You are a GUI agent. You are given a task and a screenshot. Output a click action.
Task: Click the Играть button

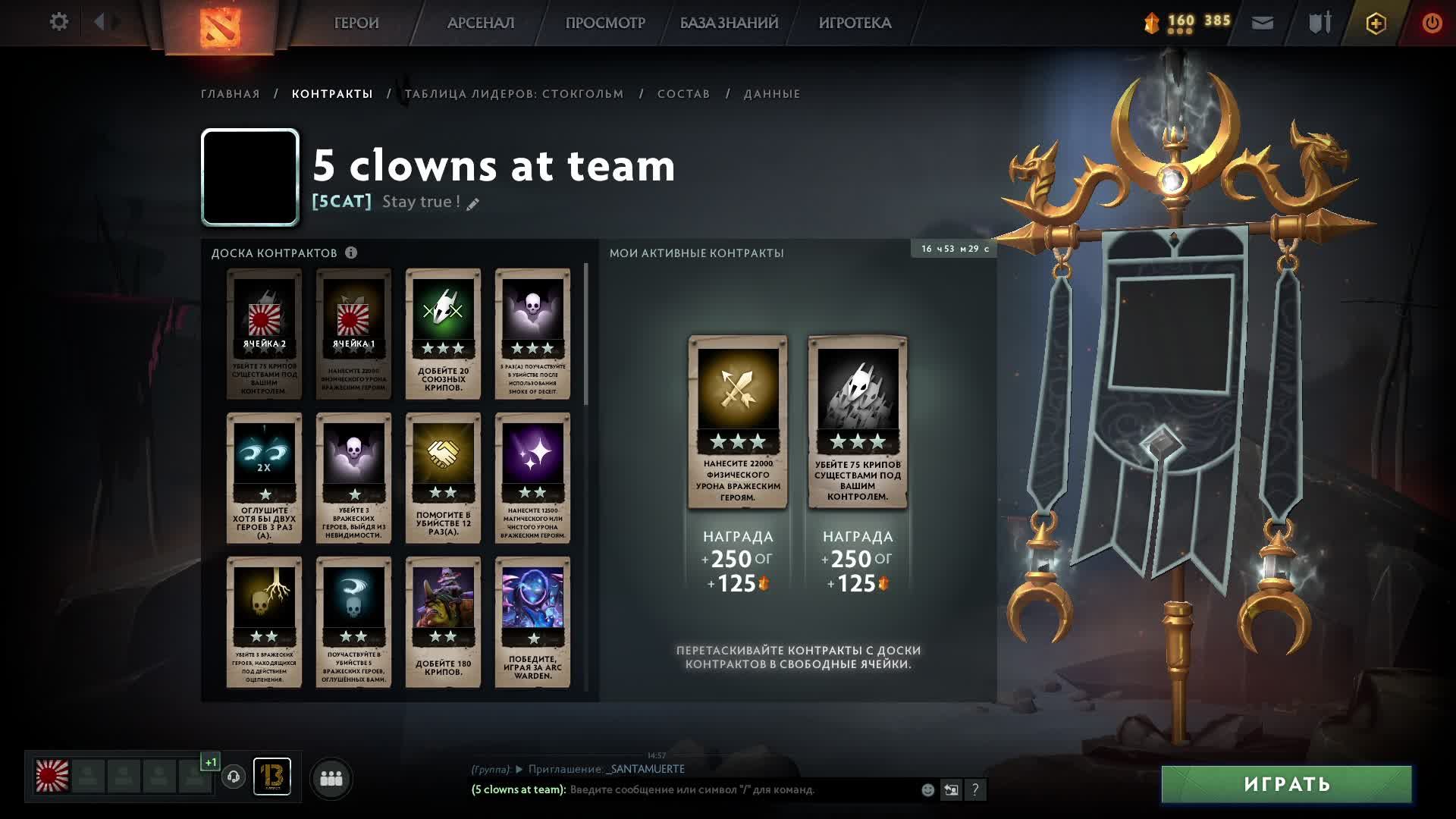point(1287,784)
